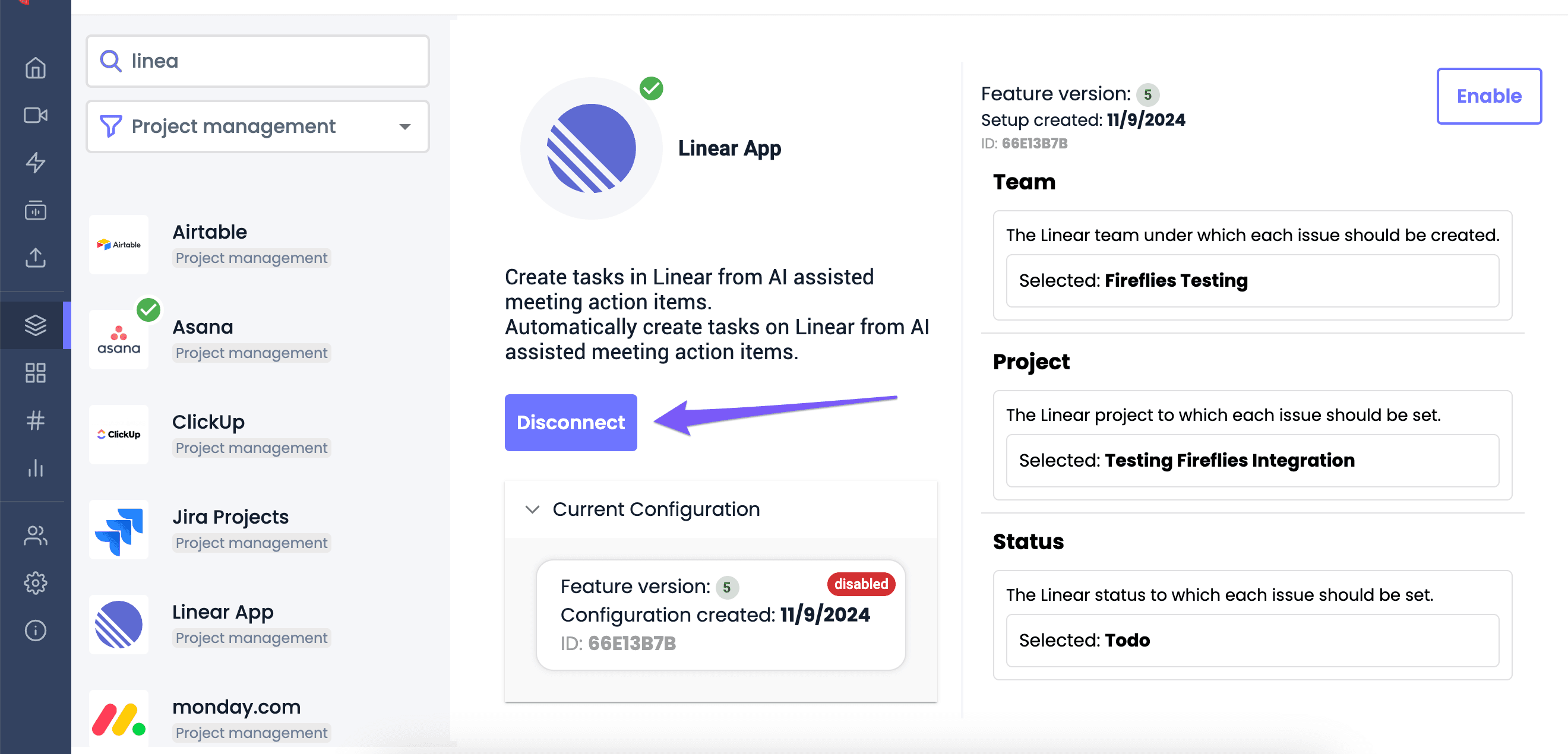Screen dimensions: 1568x754
Task: Click the large Linear App logo
Action: coord(591,148)
